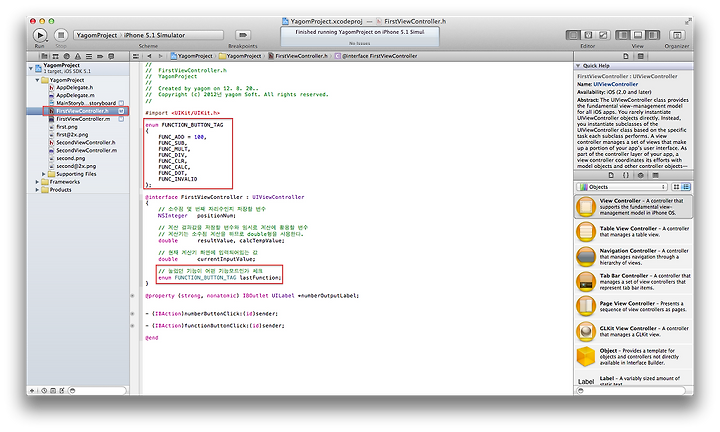Show the Project navigator
This screenshot has width=720, height=432.
click(45, 56)
